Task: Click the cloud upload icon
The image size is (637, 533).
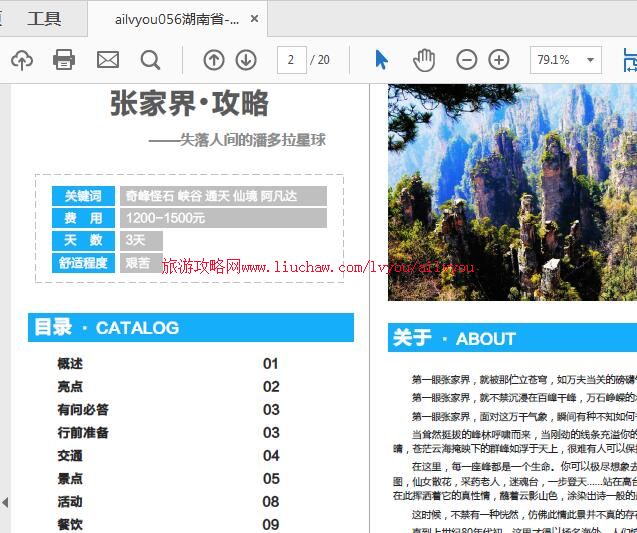Action: tap(21, 60)
